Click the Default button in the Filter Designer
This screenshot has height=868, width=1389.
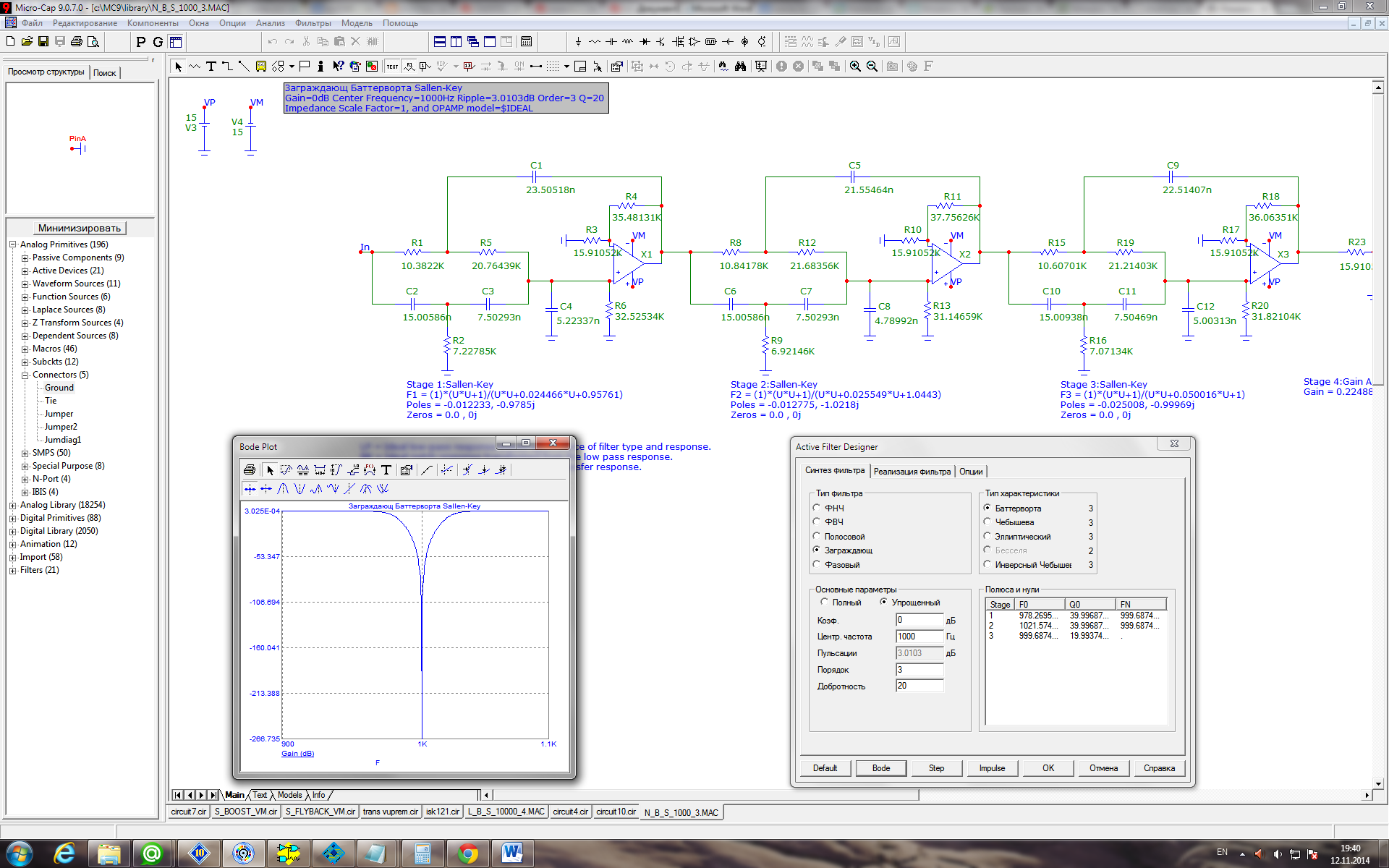tap(825, 768)
